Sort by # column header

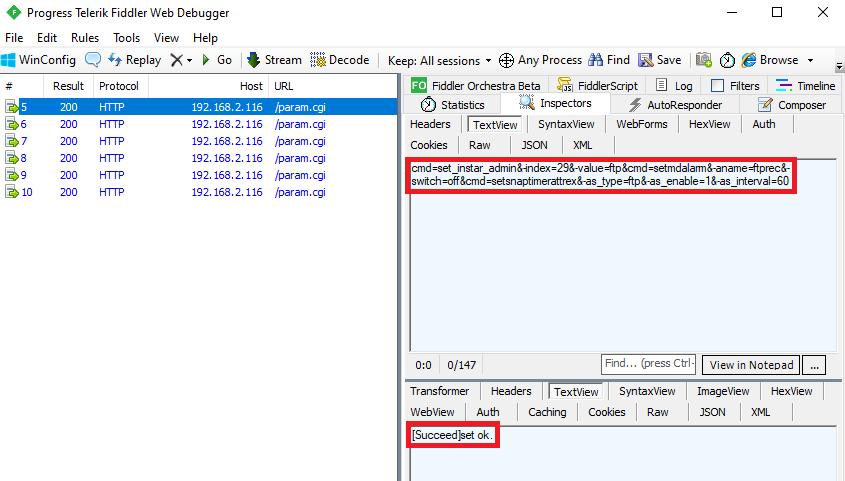tap(22, 86)
